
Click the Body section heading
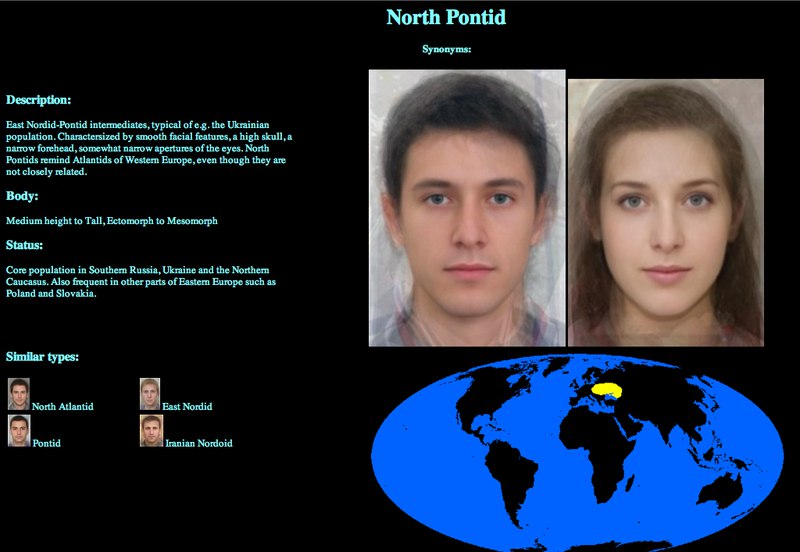pyautogui.click(x=22, y=196)
